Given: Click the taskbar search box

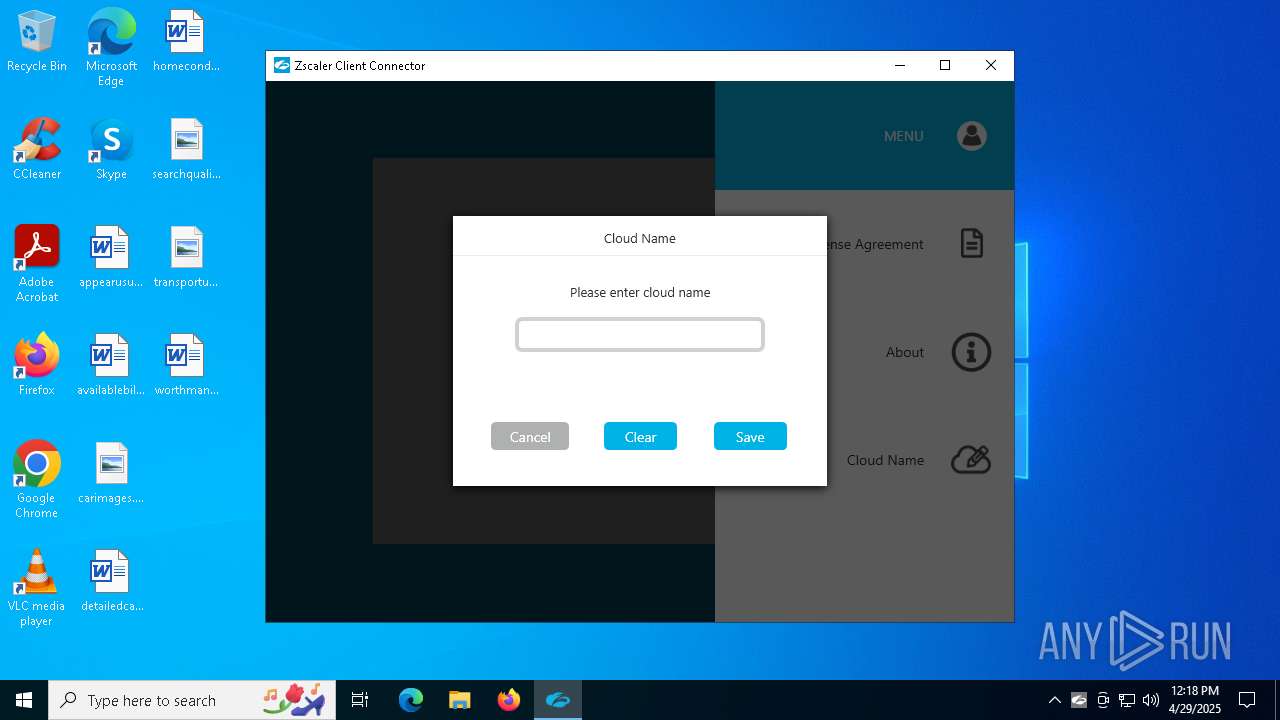Looking at the screenshot, I should [193, 700].
